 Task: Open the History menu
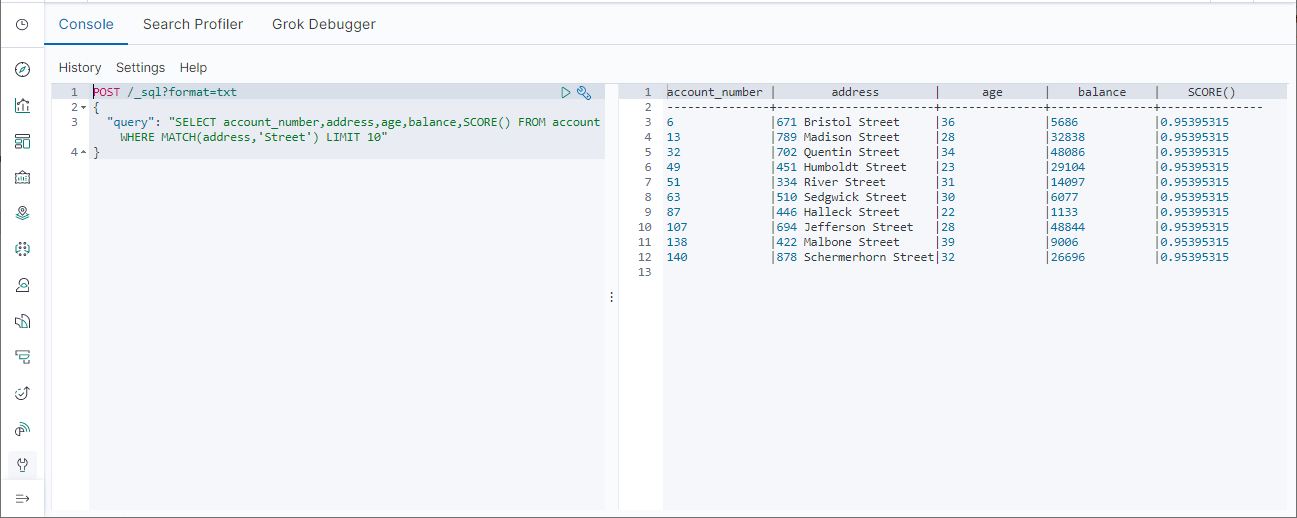point(80,68)
